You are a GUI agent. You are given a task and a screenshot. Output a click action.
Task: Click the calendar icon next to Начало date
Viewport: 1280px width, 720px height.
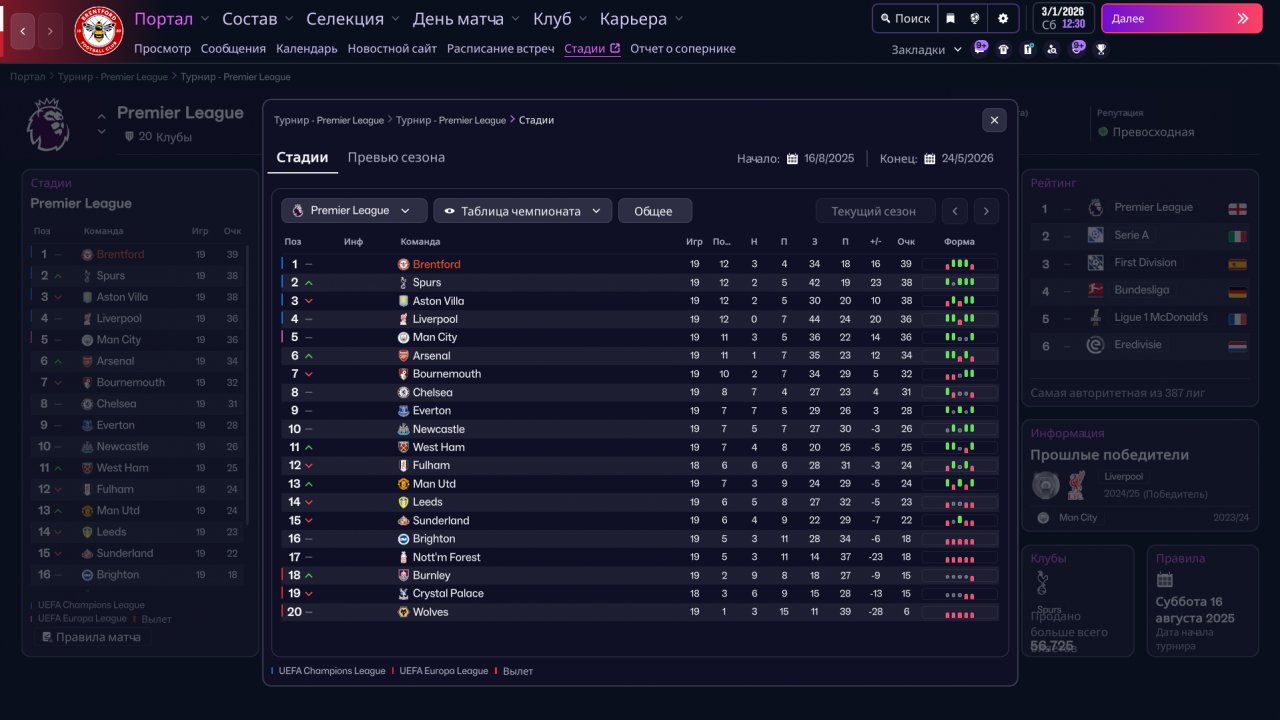pyautogui.click(x=792, y=159)
